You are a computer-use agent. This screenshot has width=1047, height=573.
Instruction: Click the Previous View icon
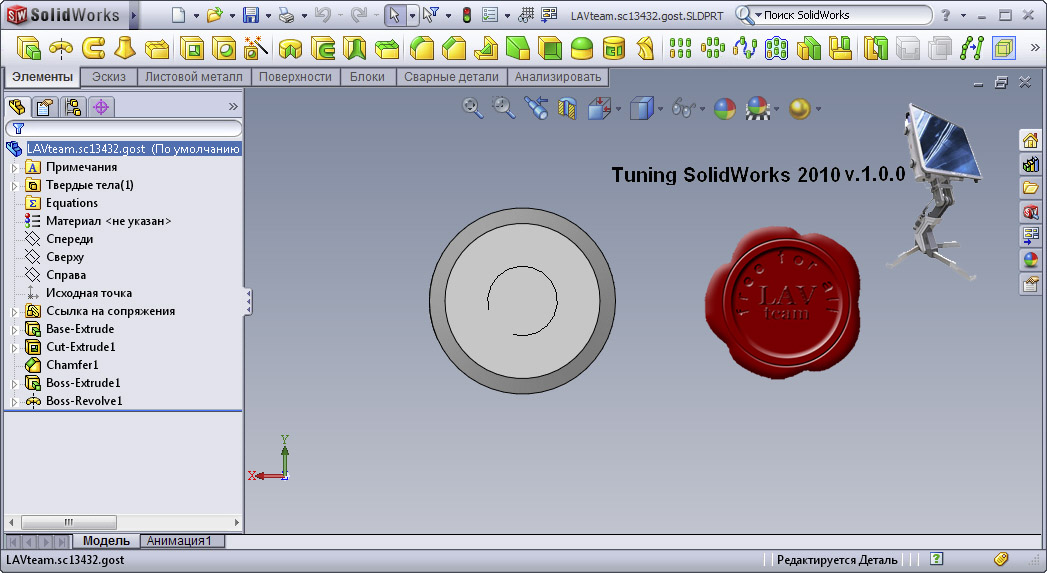[536, 108]
